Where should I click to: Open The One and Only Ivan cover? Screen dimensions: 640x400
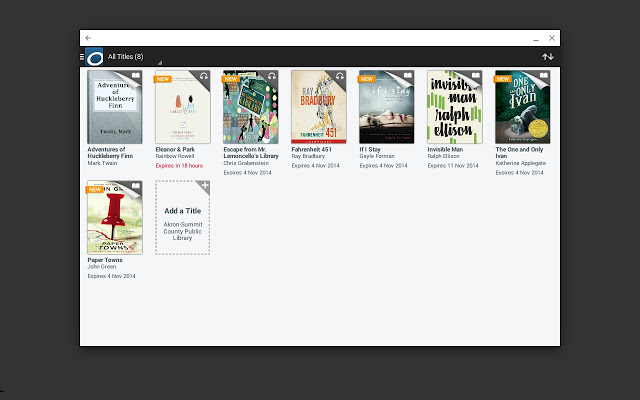pos(522,107)
